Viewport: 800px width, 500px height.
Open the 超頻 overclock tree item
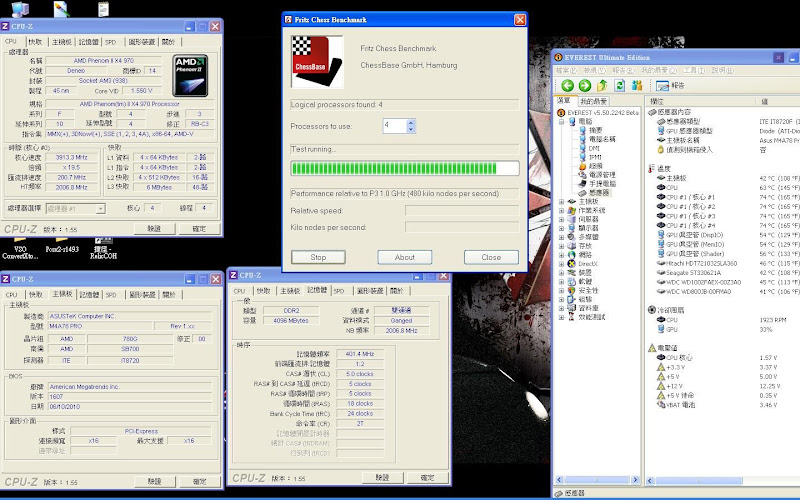point(595,166)
